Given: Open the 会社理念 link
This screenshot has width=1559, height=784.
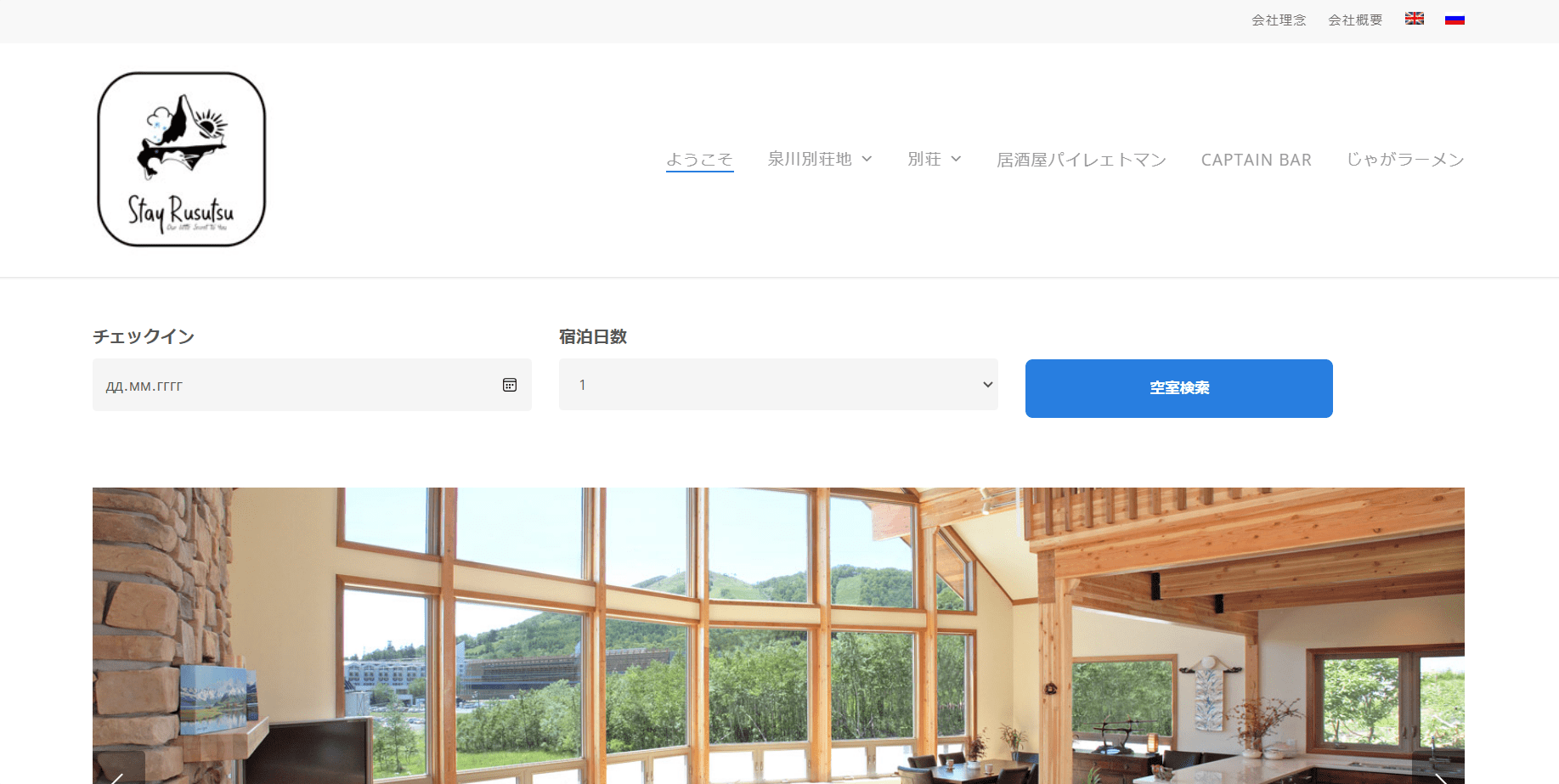Looking at the screenshot, I should click(x=1279, y=20).
